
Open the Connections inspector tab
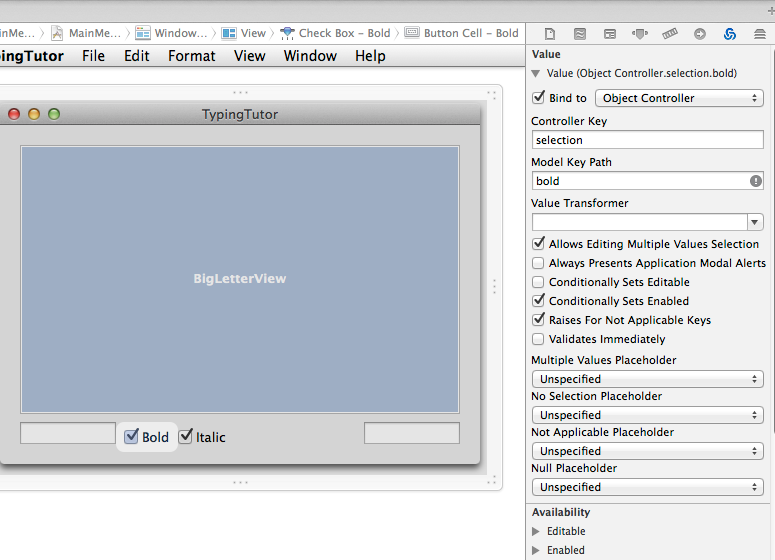click(700, 34)
